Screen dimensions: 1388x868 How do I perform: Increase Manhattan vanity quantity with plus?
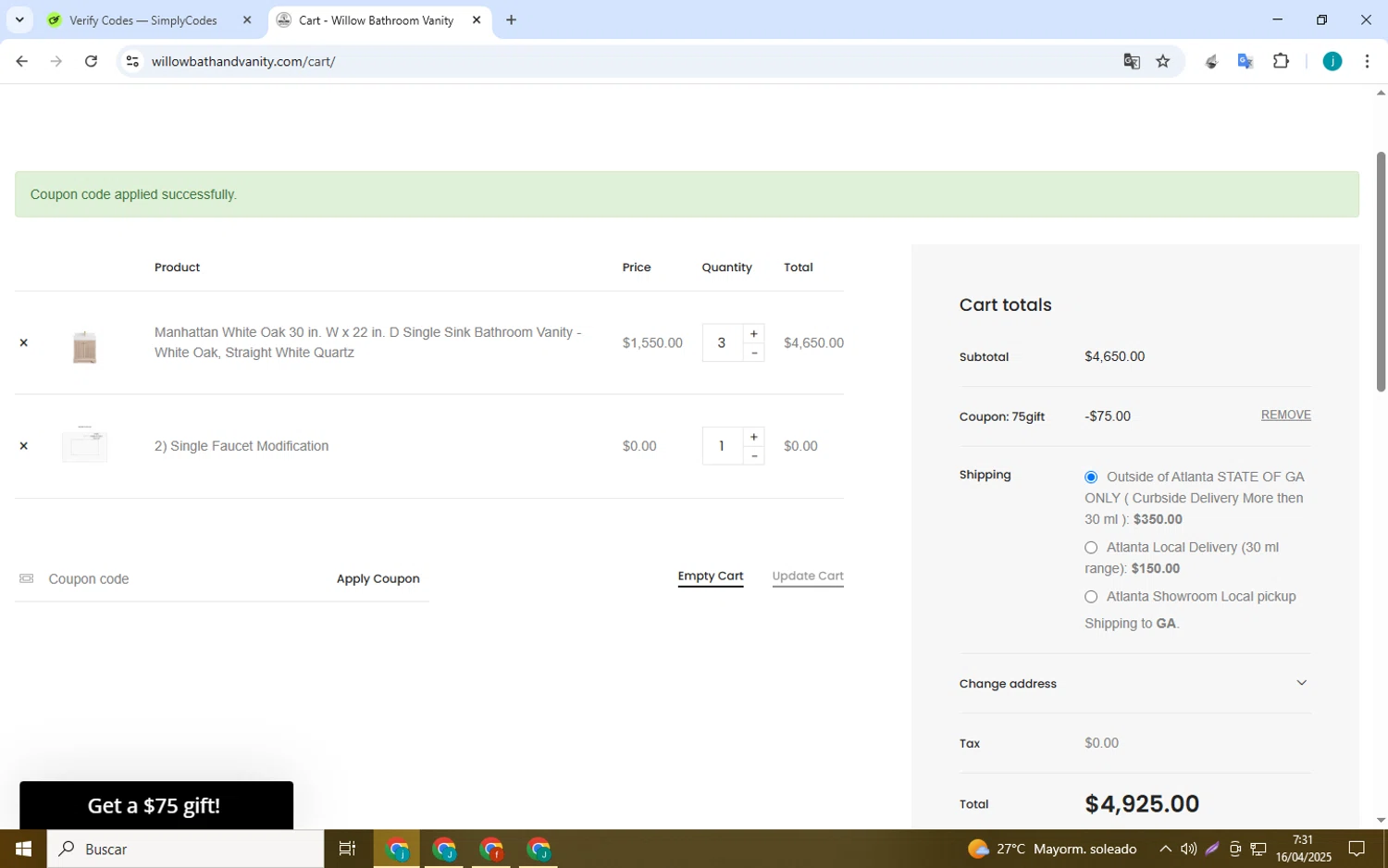[754, 333]
